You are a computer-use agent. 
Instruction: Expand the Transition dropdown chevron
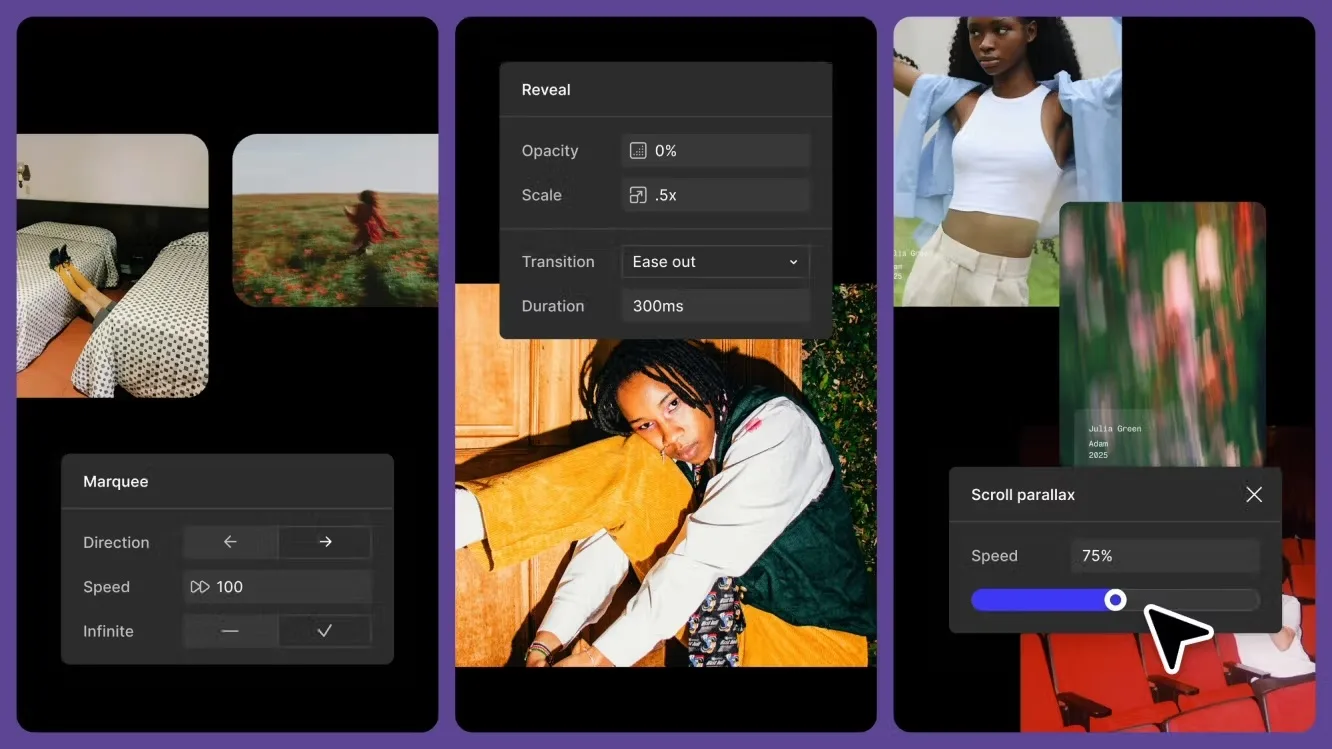pyautogui.click(x=793, y=262)
